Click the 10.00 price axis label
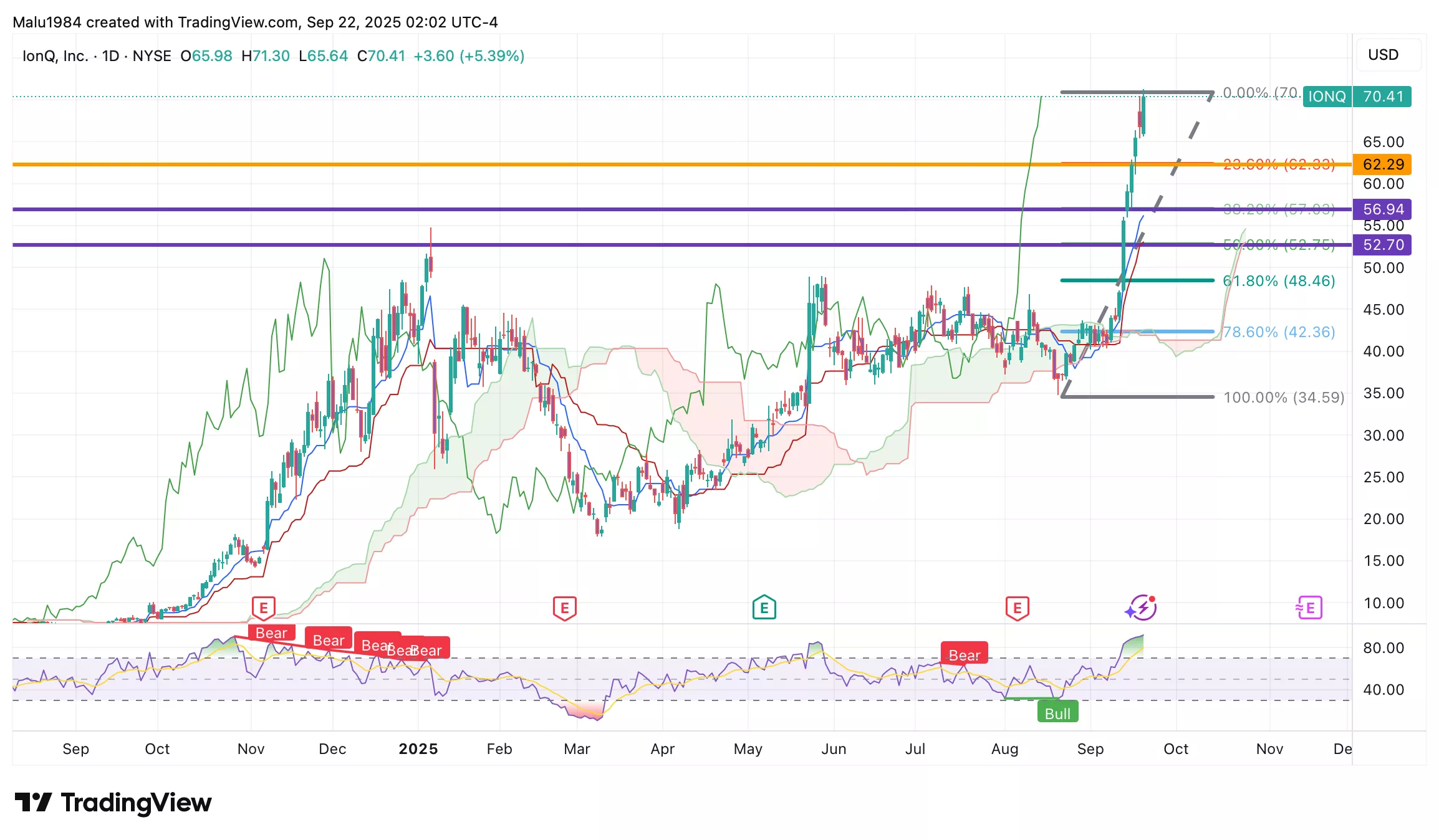1439x840 pixels. [x=1384, y=603]
